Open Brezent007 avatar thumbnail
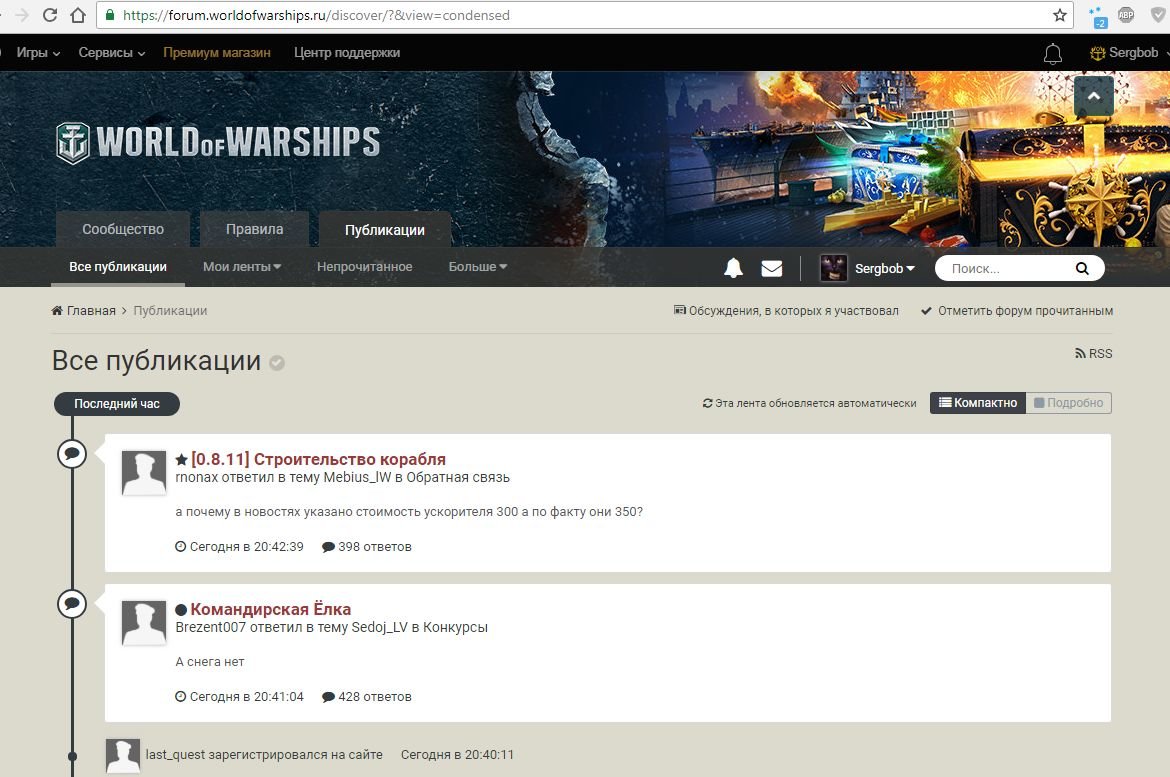Image resolution: width=1170 pixels, height=777 pixels. point(144,622)
